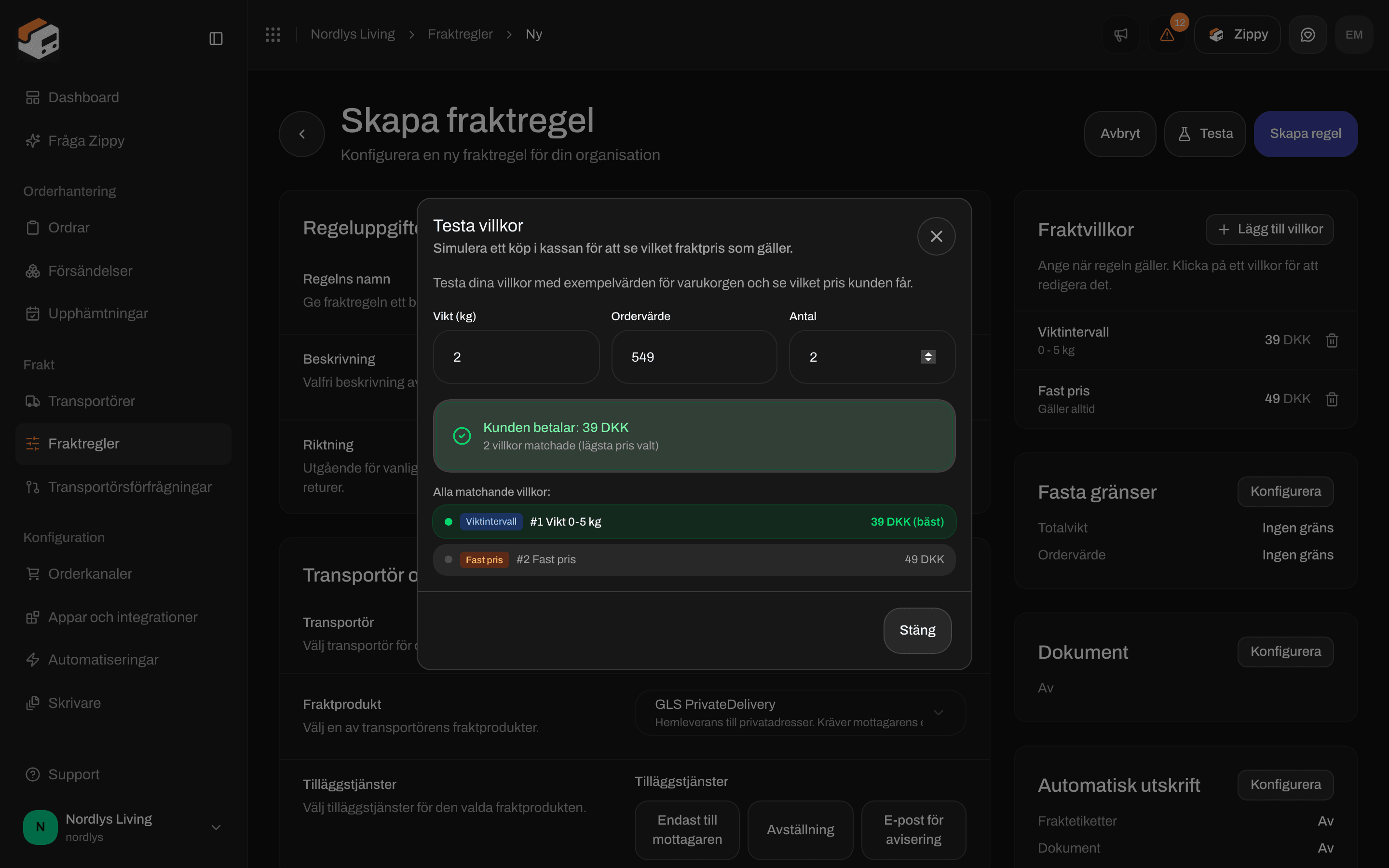This screenshot has width=1389, height=868.
Task: Click the Fraktregler breadcrumb link
Action: [460, 34]
